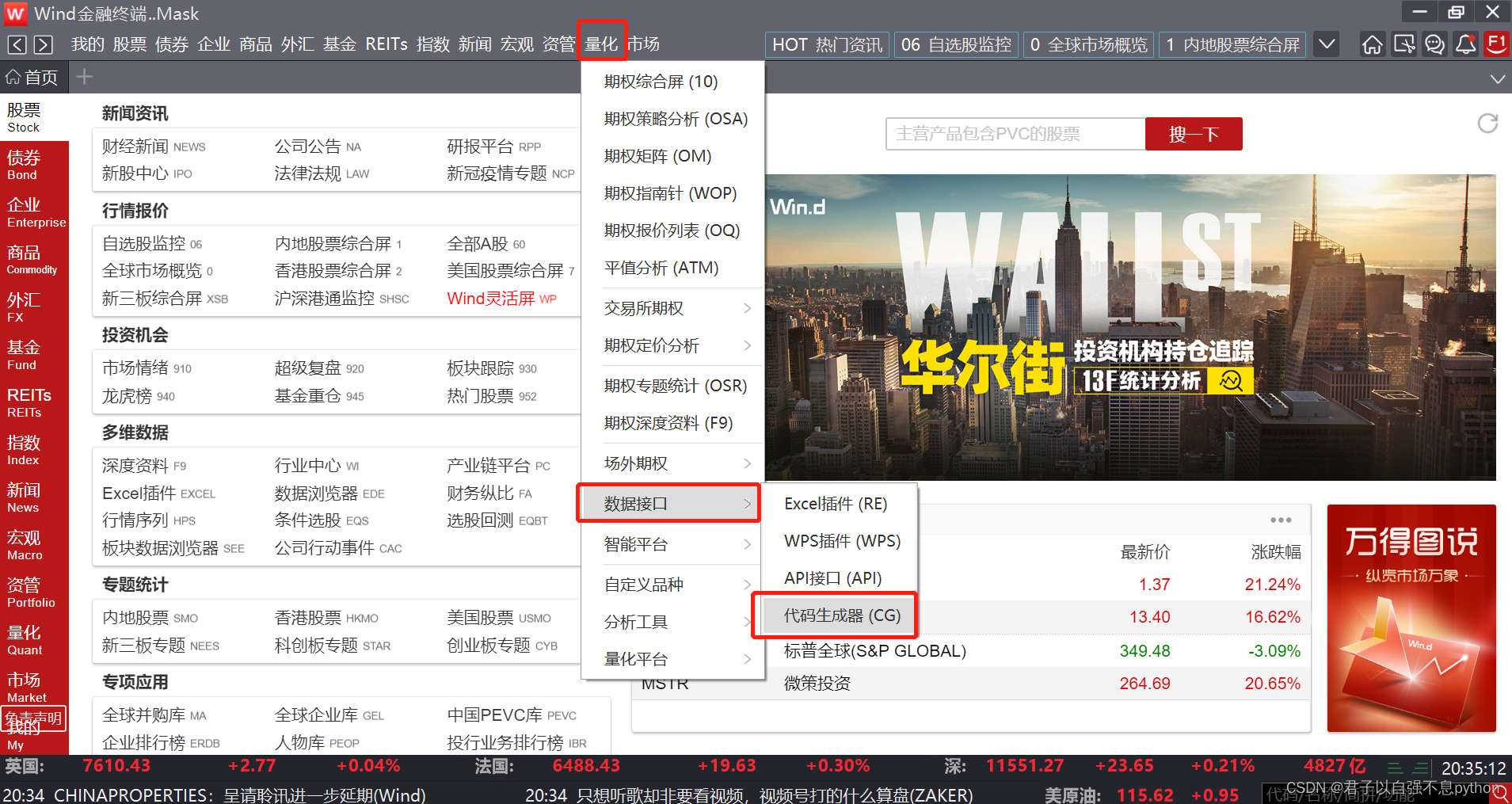Screen dimensions: 1512x804
Task: Click the 免责声明 disclaimer link
Action: tap(34, 718)
